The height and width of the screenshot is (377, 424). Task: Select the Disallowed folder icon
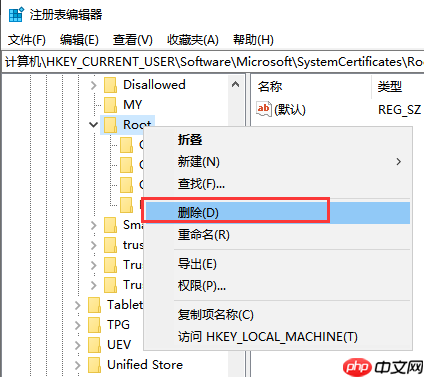pyautogui.click(x=110, y=85)
